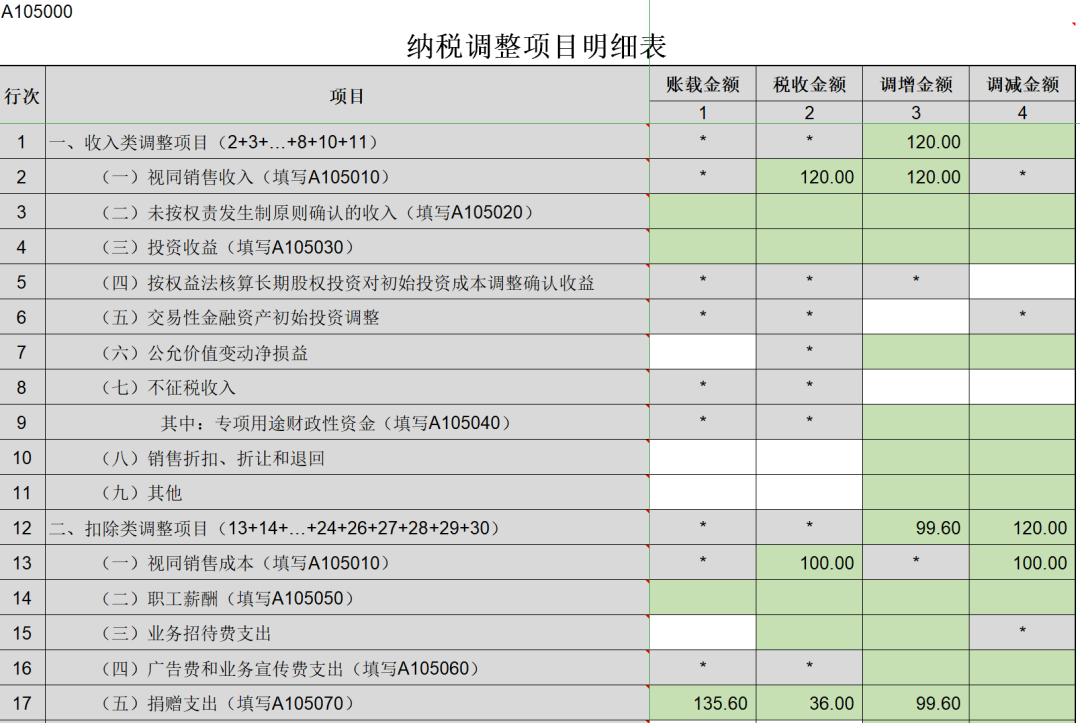Select the 账载金额 column header

click(x=702, y=84)
